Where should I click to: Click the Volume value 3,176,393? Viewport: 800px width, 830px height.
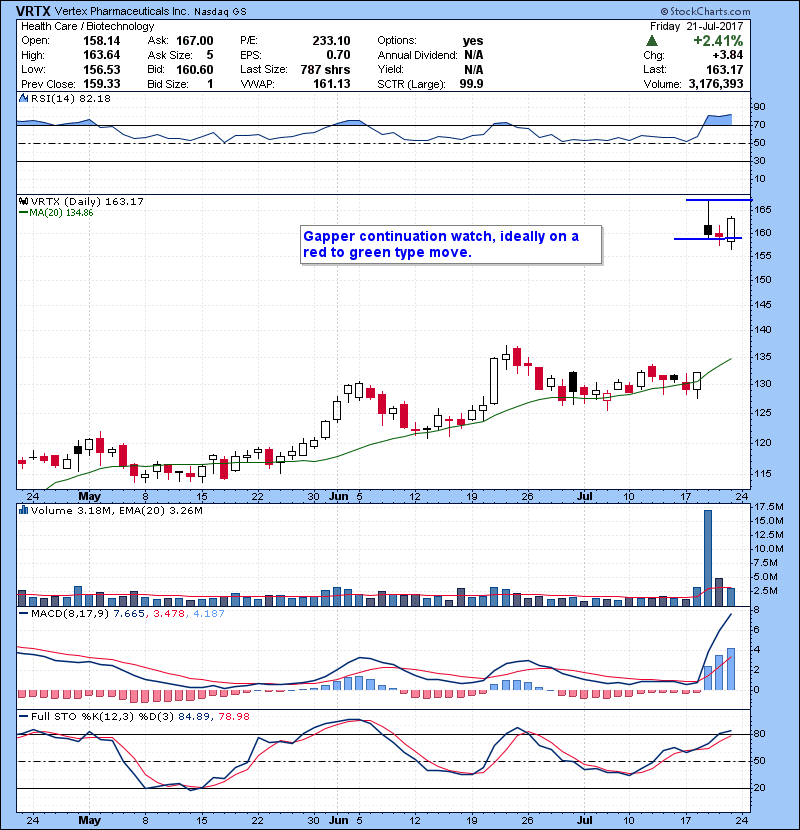(716, 84)
